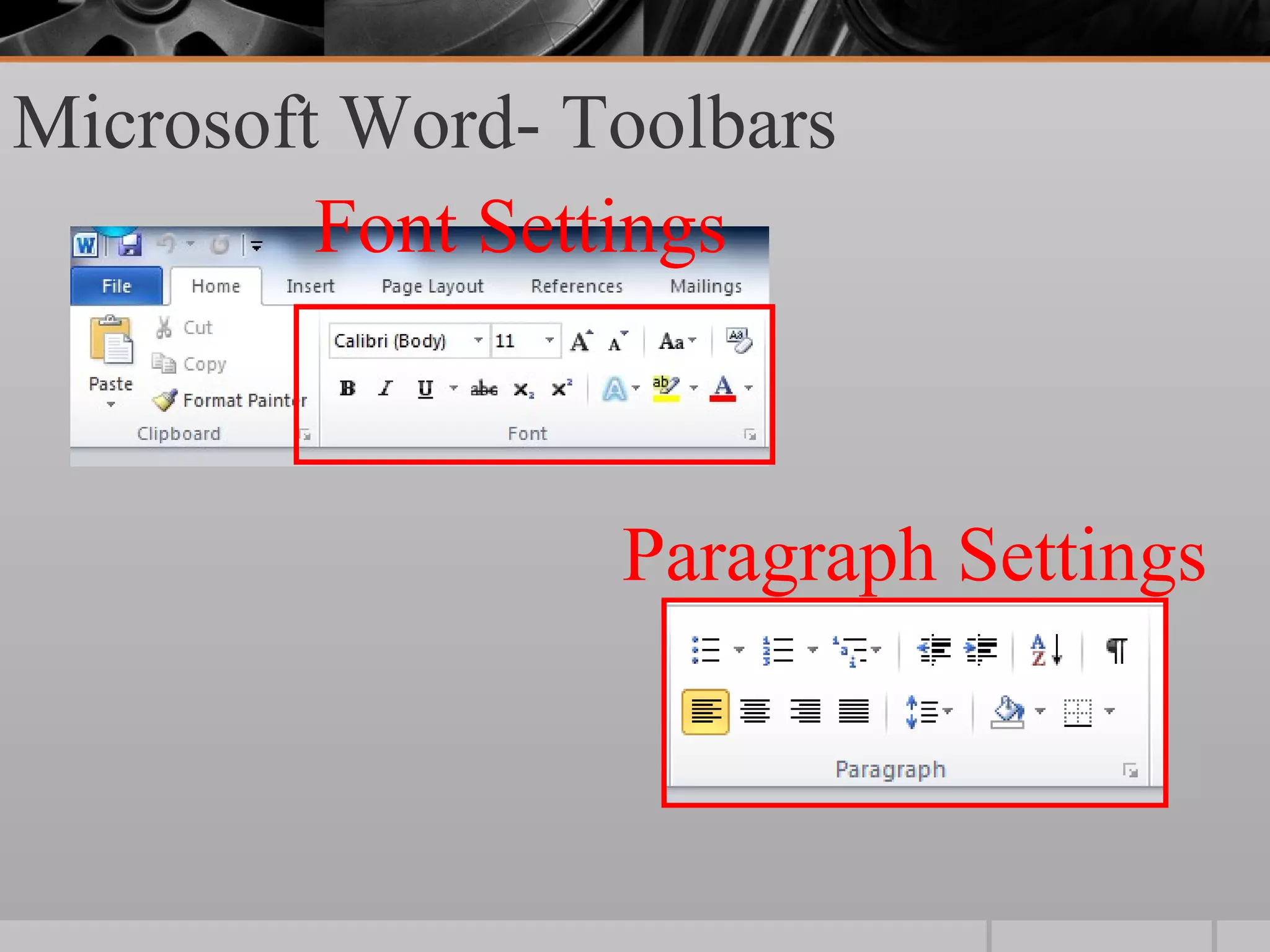Click the Save floppy disk icon

[130, 245]
